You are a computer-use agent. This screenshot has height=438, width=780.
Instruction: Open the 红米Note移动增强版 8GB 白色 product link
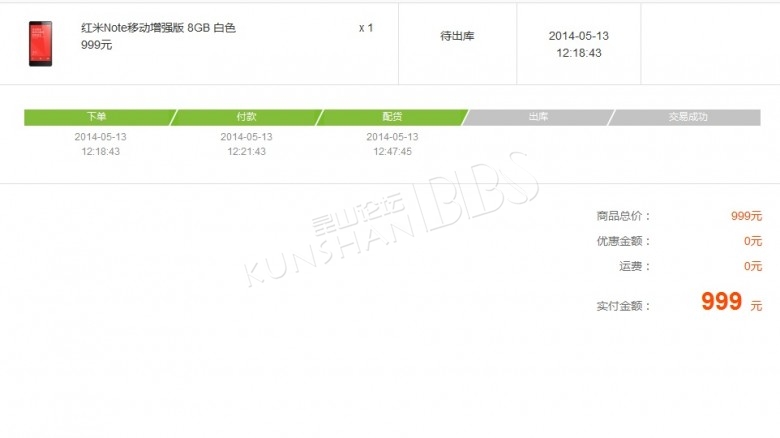pos(158,28)
